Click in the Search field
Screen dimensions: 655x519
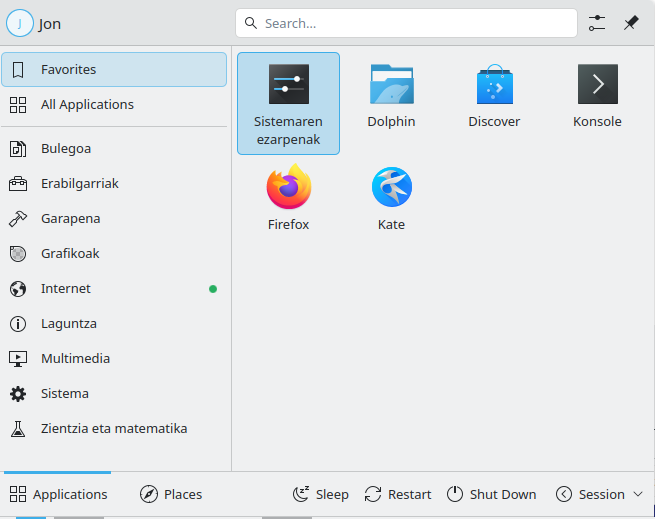pos(406,23)
